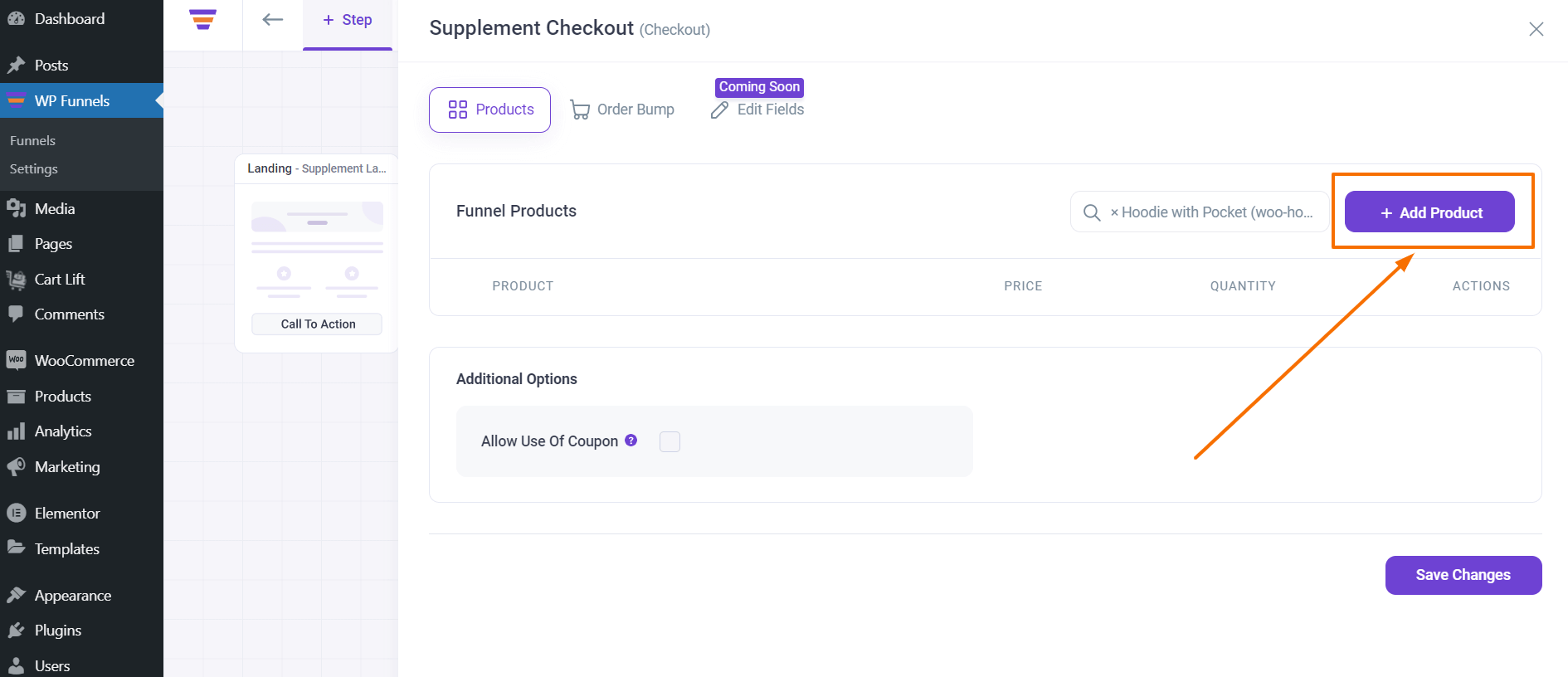Image resolution: width=1568 pixels, height=677 pixels.
Task: Click the PRICE column header
Action: pos(1023,286)
